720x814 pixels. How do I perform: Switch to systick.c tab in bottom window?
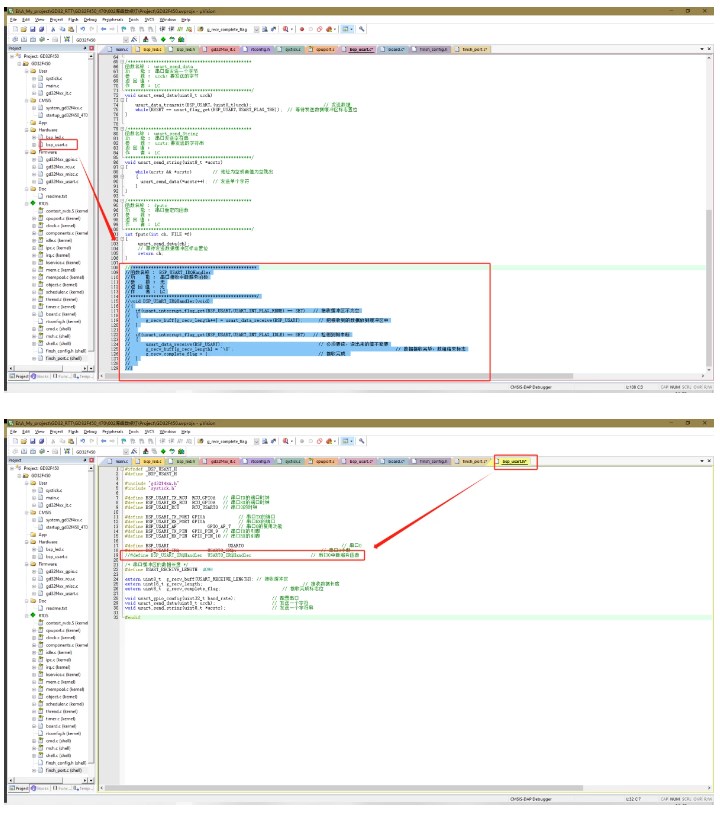tap(291, 461)
